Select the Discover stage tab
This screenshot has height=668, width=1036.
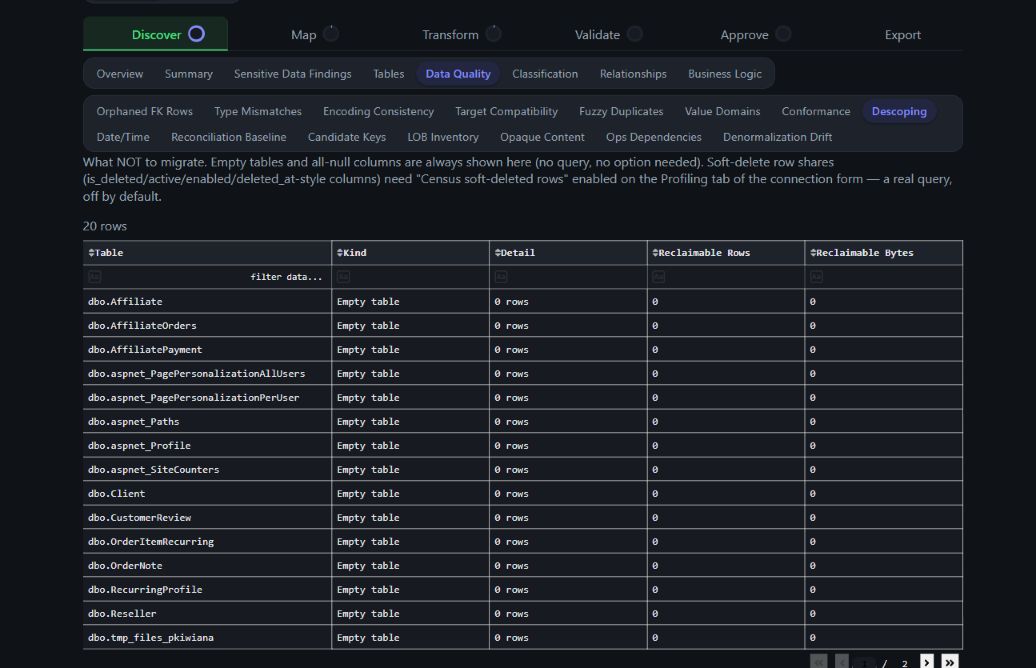[156, 35]
